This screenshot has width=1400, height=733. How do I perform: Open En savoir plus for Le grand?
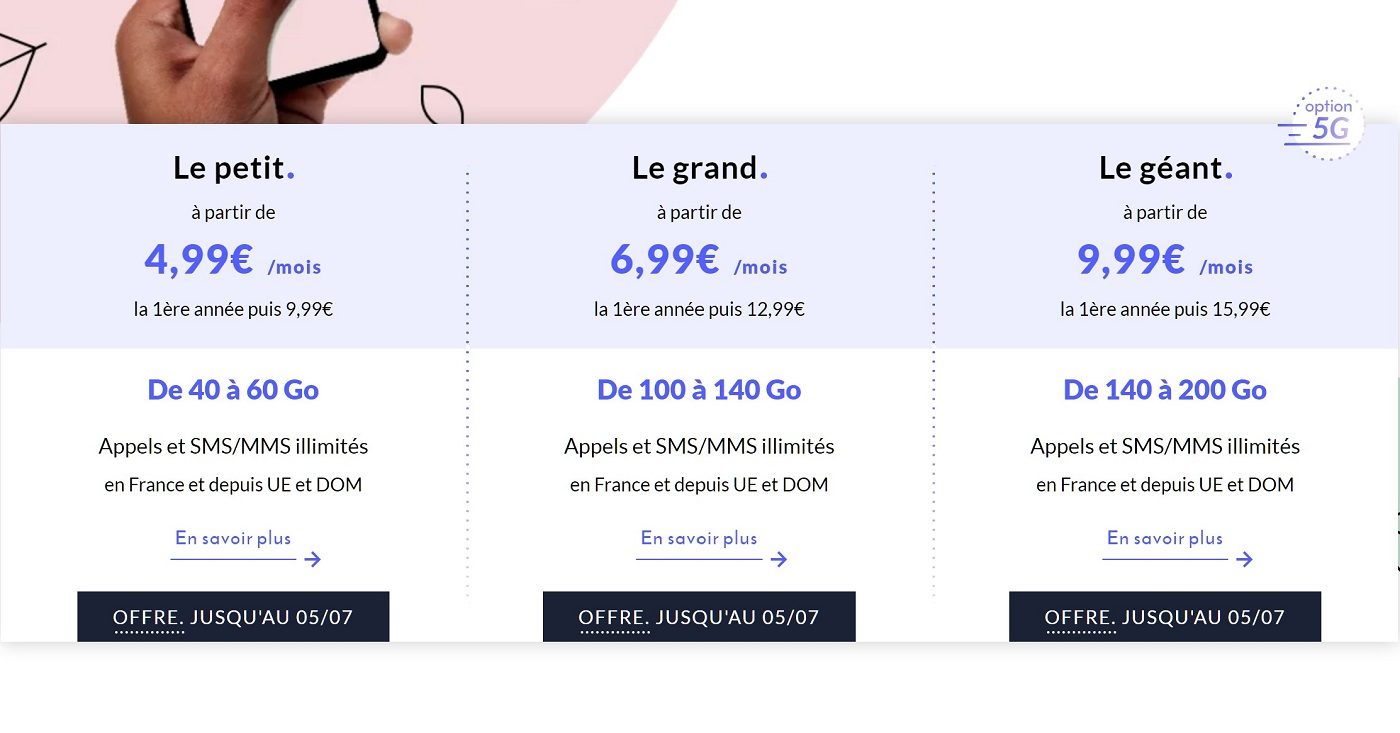tap(699, 538)
